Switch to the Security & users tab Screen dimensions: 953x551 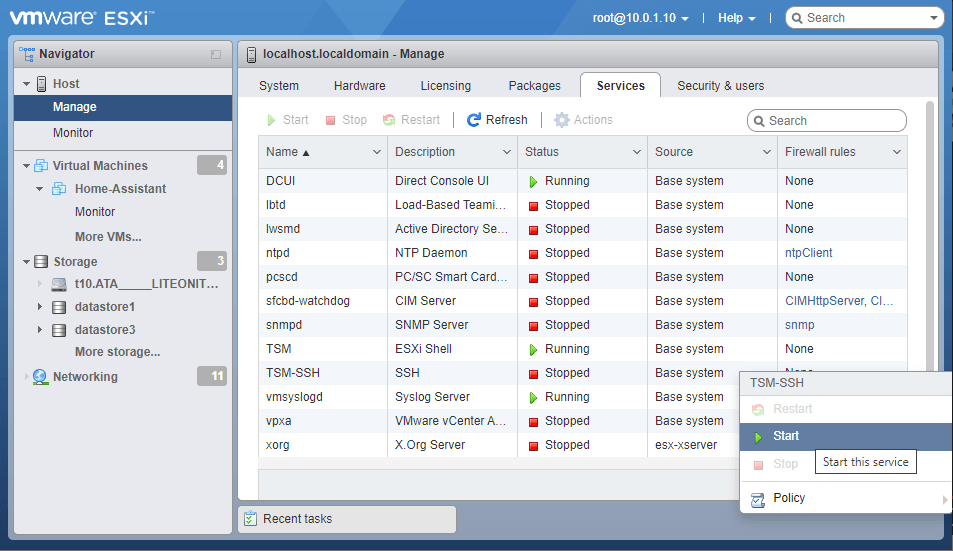(x=721, y=86)
